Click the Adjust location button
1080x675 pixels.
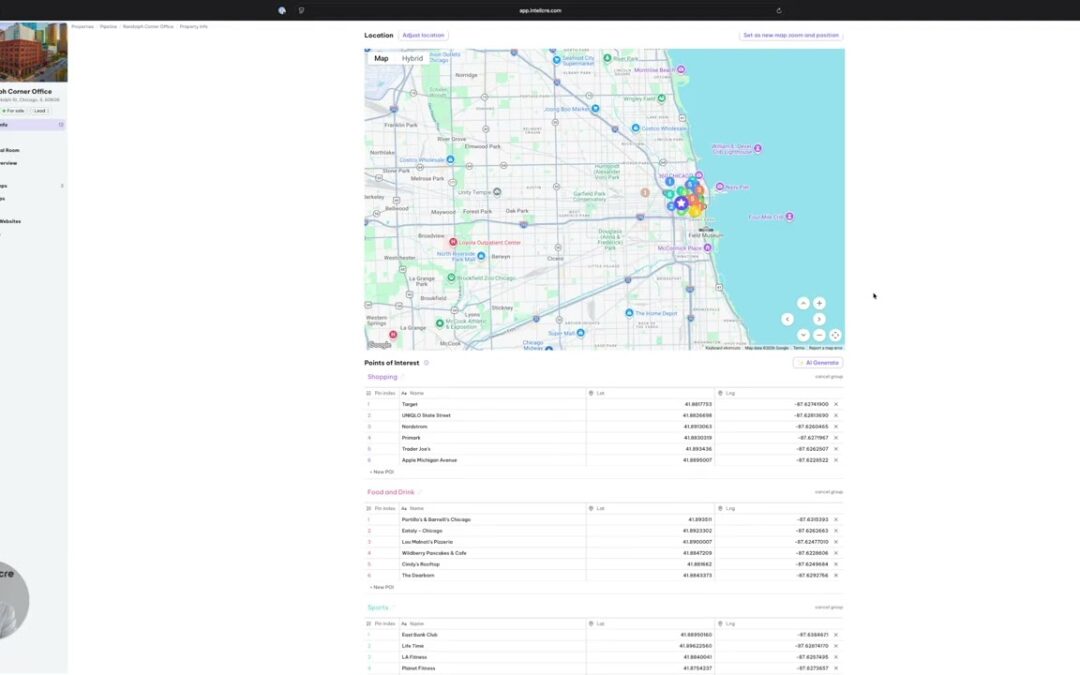(x=423, y=35)
